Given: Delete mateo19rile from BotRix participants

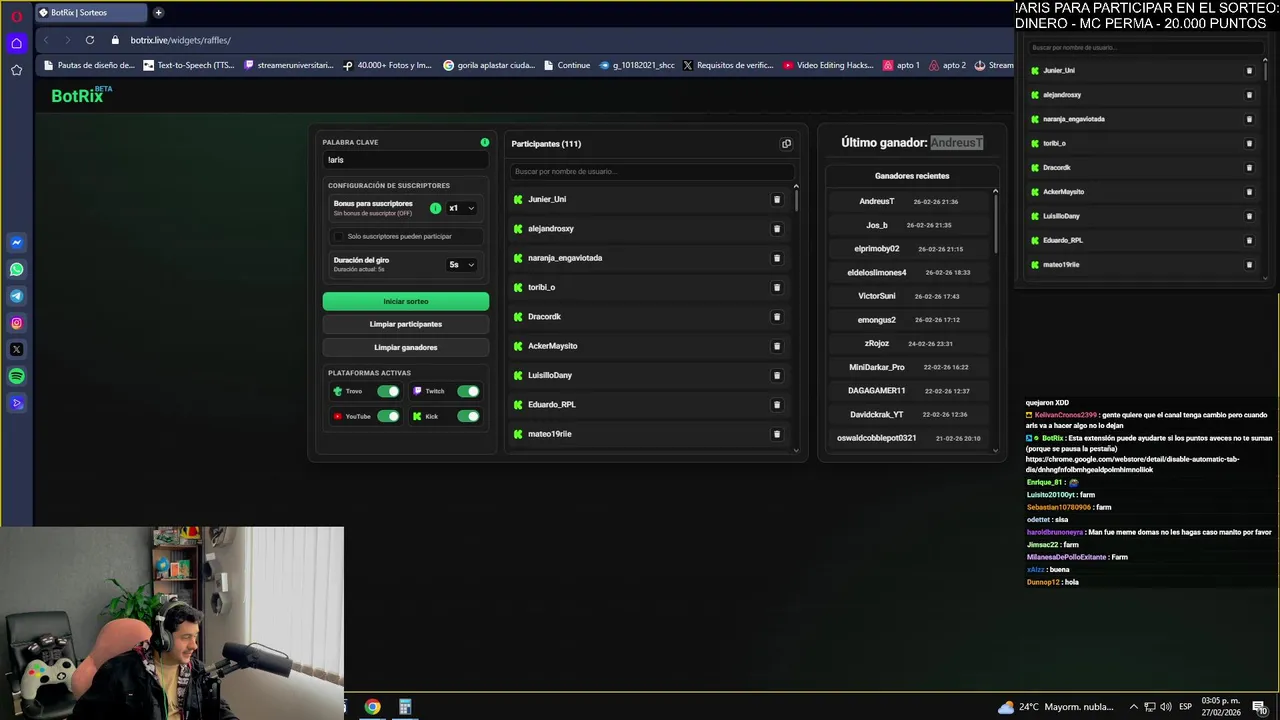Looking at the screenshot, I should point(777,434).
